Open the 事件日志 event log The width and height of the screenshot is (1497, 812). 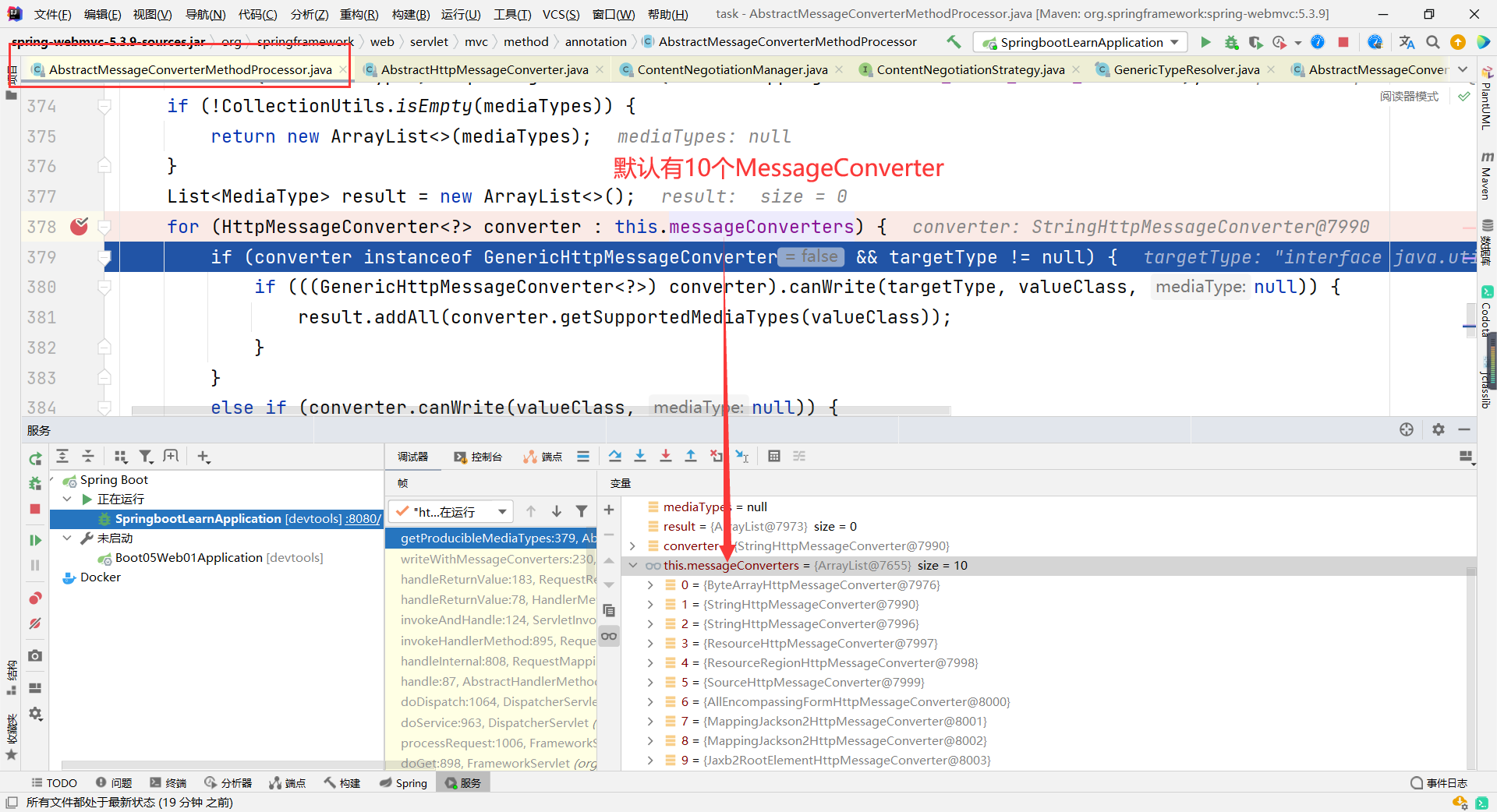click(x=1439, y=783)
